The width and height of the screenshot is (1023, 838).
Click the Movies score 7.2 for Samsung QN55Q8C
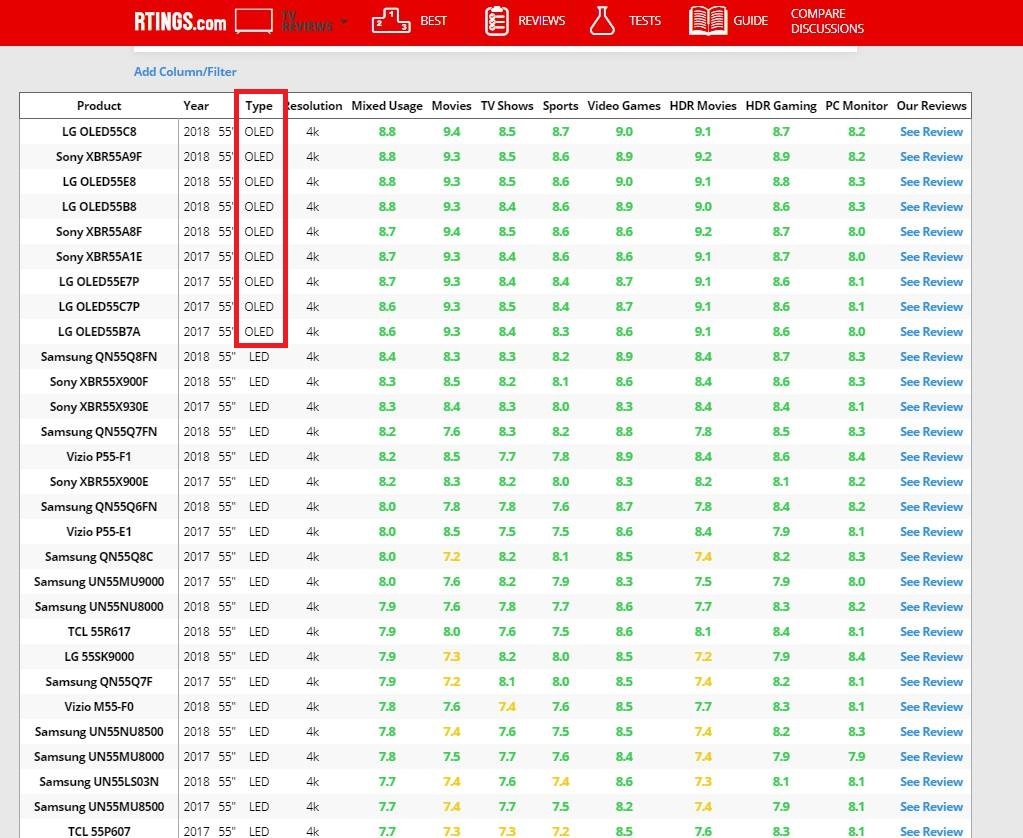451,557
